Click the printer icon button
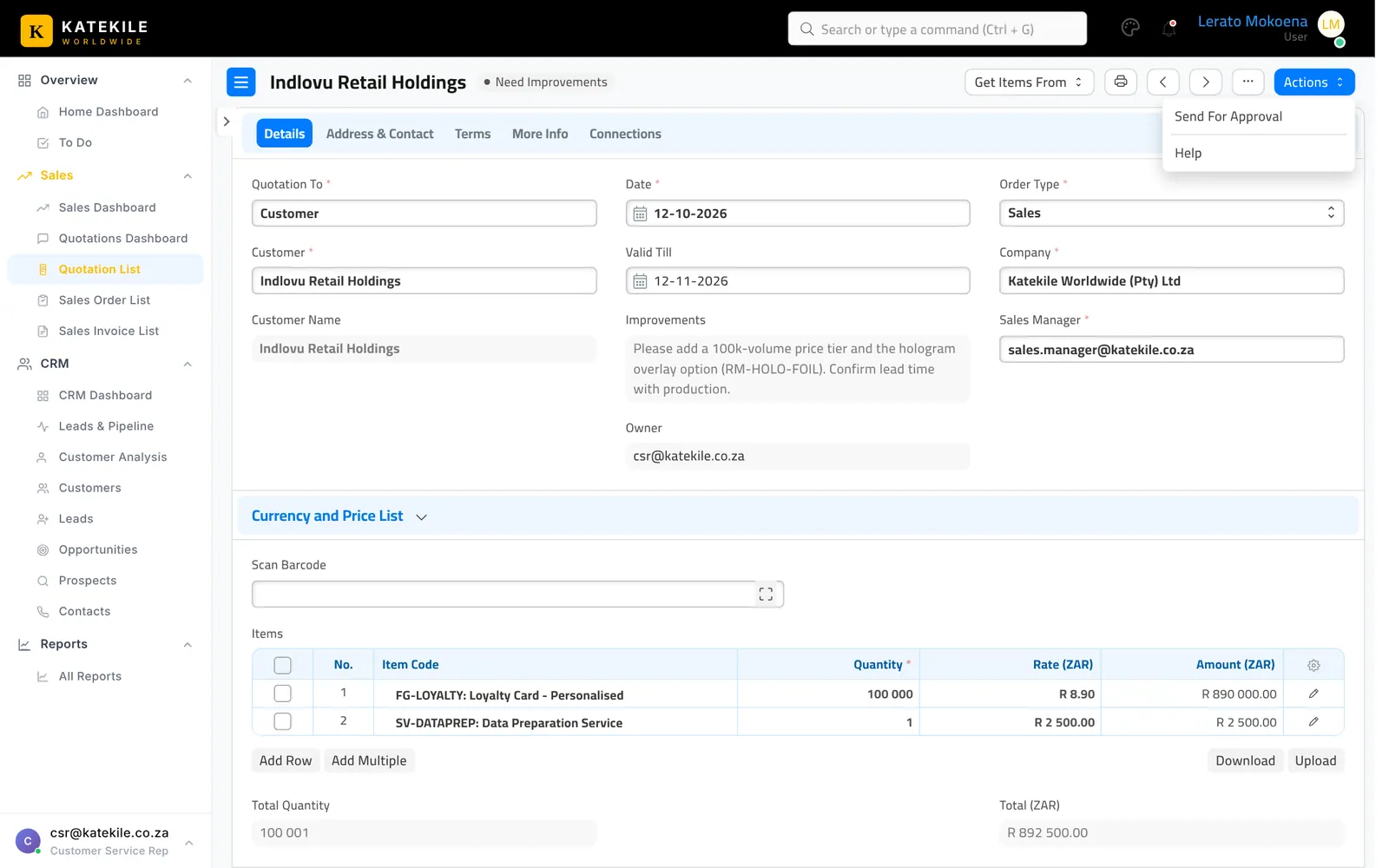This screenshot has height=868, width=1389. click(1121, 82)
